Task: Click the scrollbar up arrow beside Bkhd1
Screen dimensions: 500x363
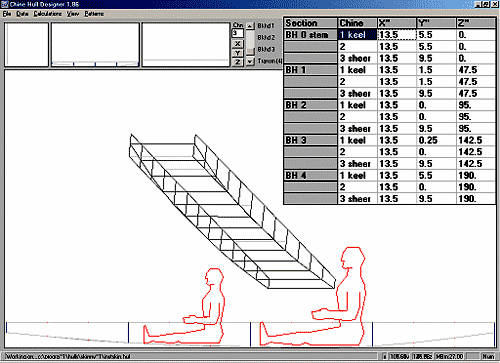Action: [x=250, y=26]
